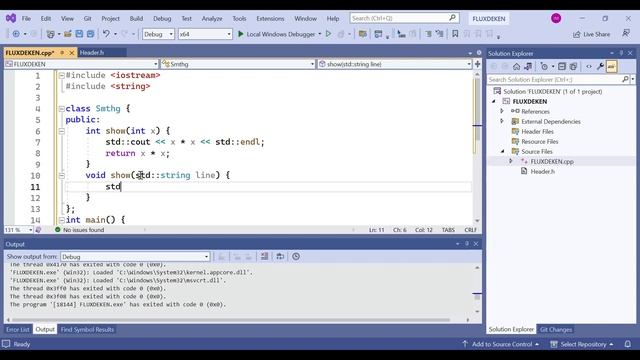Open the FLUXDEKEN project scope dropdown
Image resolution: width=640 pixels, height=360 pixels.
pos(81,64)
